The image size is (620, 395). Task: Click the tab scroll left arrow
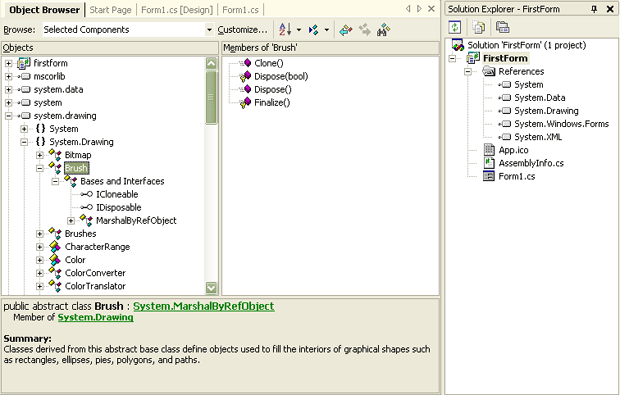tap(408, 9)
